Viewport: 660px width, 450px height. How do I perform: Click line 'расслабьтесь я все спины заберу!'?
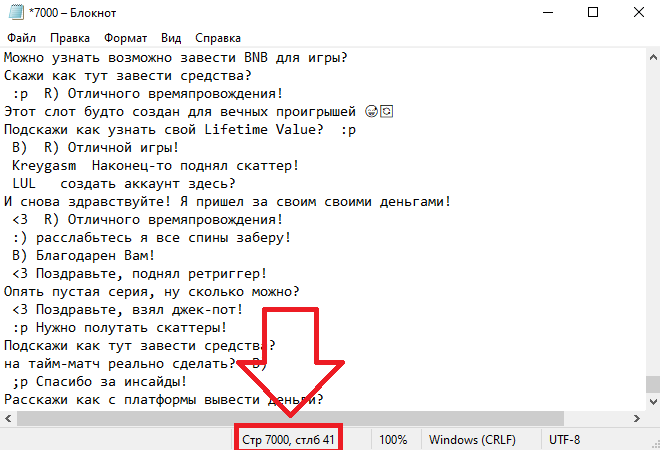152,237
